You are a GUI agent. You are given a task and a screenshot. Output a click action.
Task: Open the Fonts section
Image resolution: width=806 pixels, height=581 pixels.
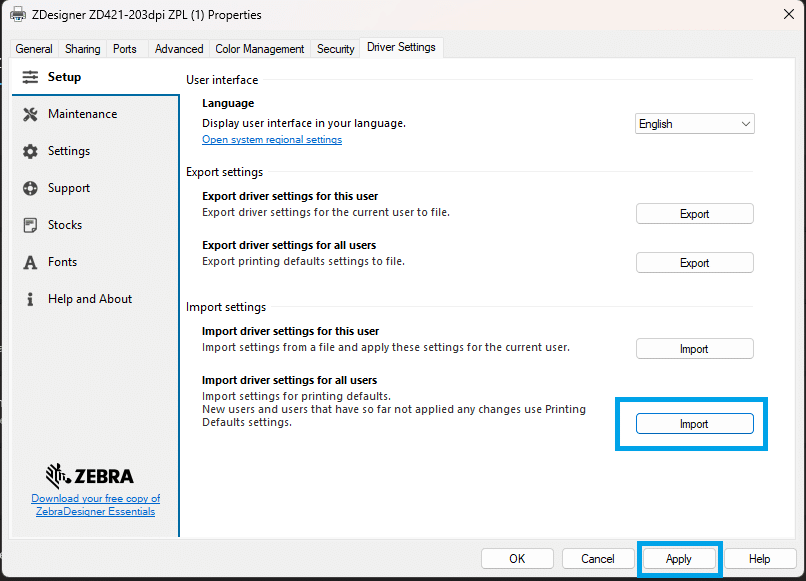(62, 262)
